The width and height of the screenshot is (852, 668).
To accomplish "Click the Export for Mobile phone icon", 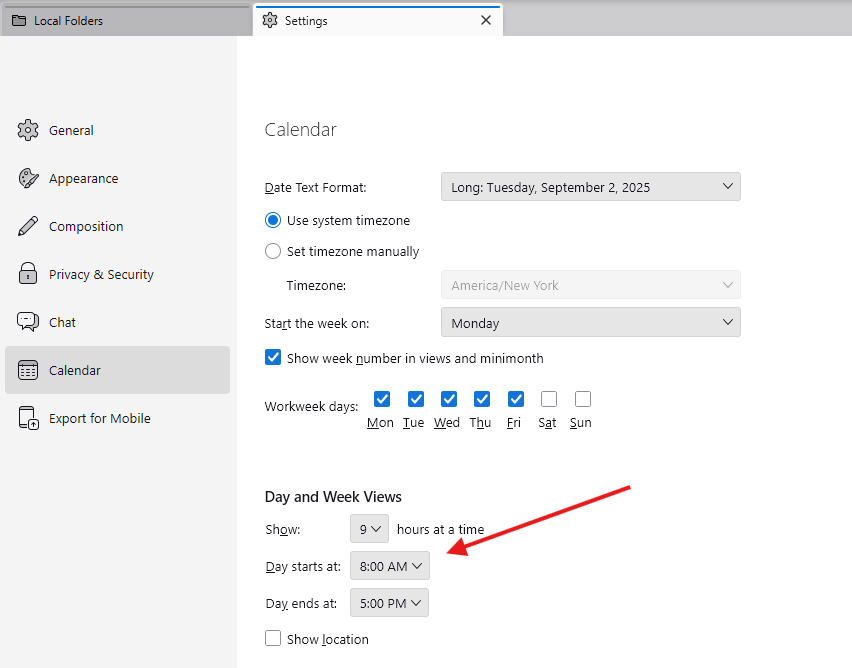I will pyautogui.click(x=28, y=418).
